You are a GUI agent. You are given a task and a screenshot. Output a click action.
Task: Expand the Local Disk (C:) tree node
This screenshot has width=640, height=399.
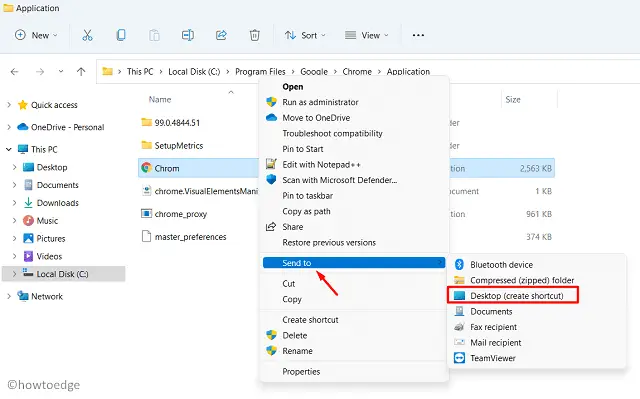(15, 274)
